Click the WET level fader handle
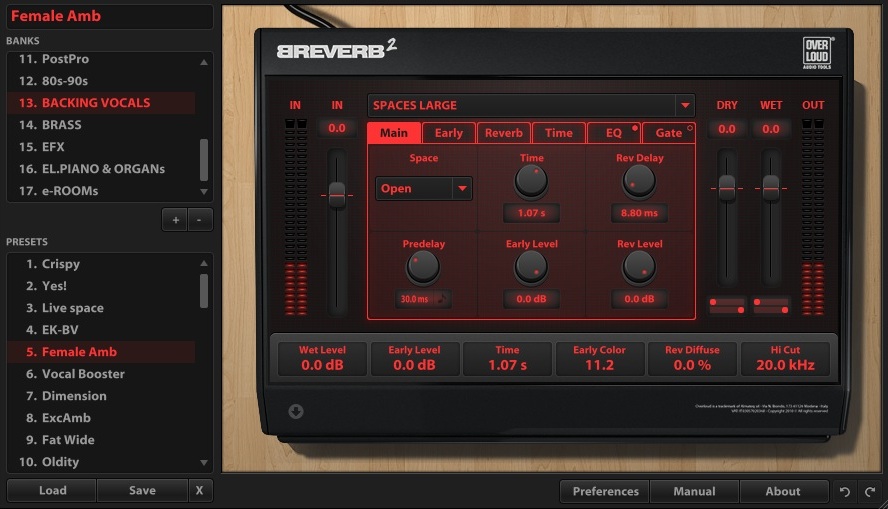888x509 pixels. pyautogui.click(x=771, y=187)
